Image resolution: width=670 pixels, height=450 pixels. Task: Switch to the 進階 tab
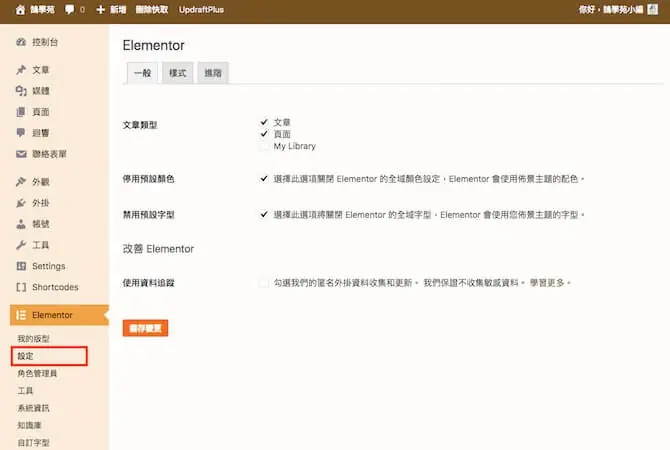213,73
